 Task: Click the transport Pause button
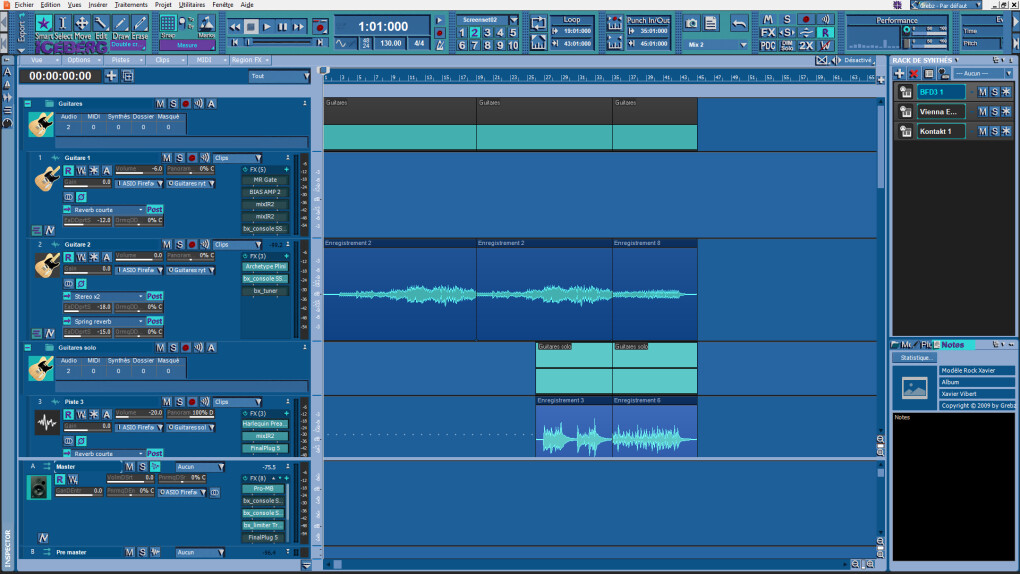click(282, 27)
